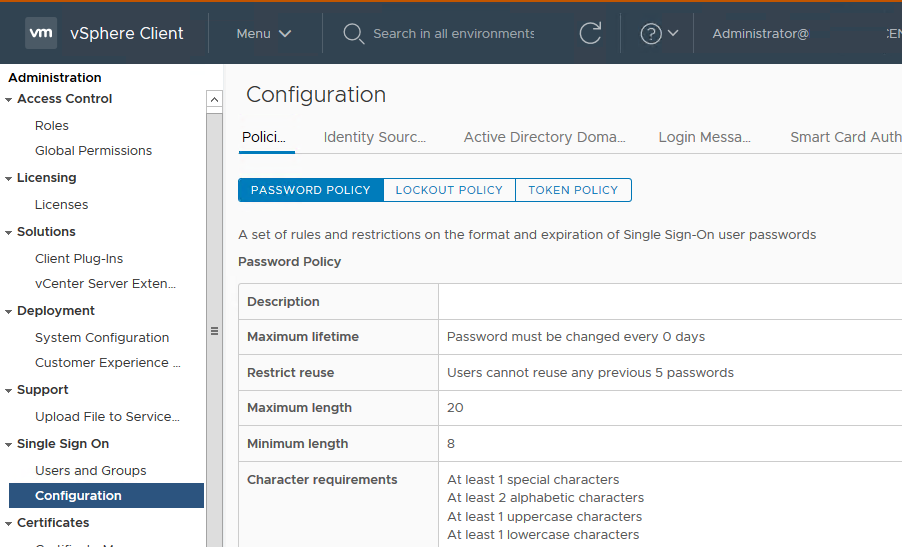
Task: Switch to the Policies tab
Action: coord(264,137)
